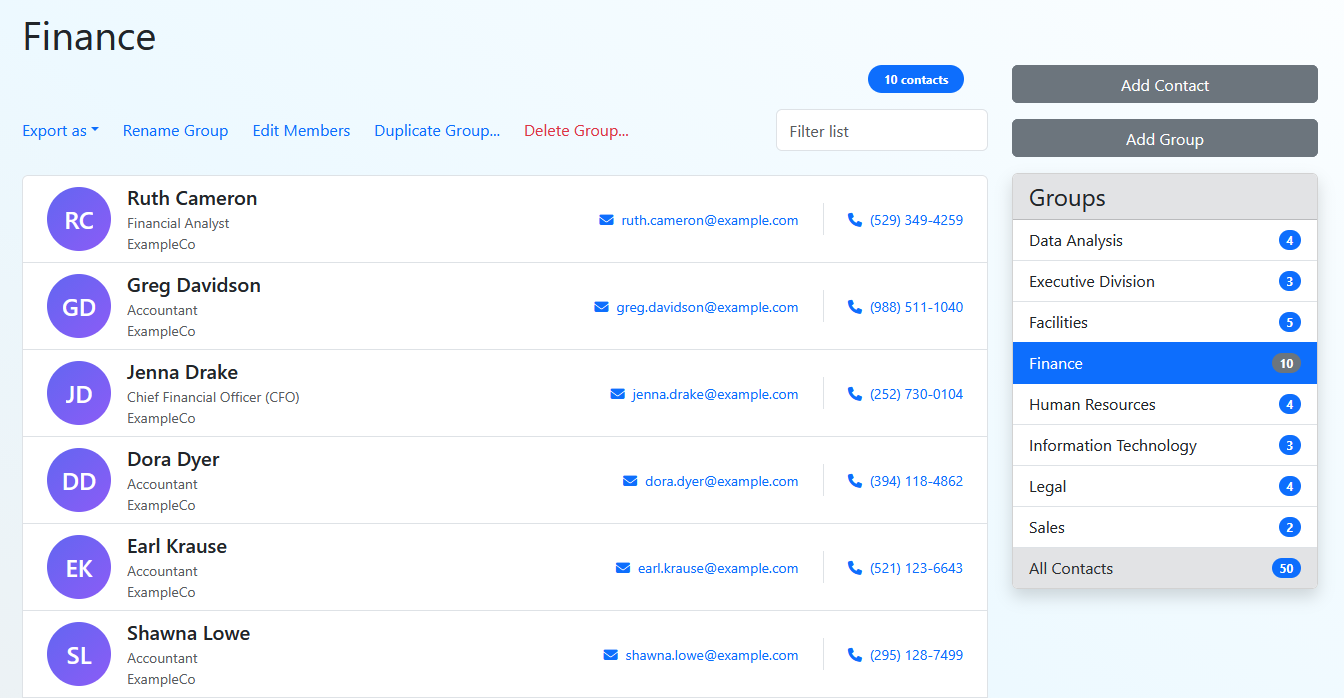Click the Rename Group link
The image size is (1344, 698).
175,131
